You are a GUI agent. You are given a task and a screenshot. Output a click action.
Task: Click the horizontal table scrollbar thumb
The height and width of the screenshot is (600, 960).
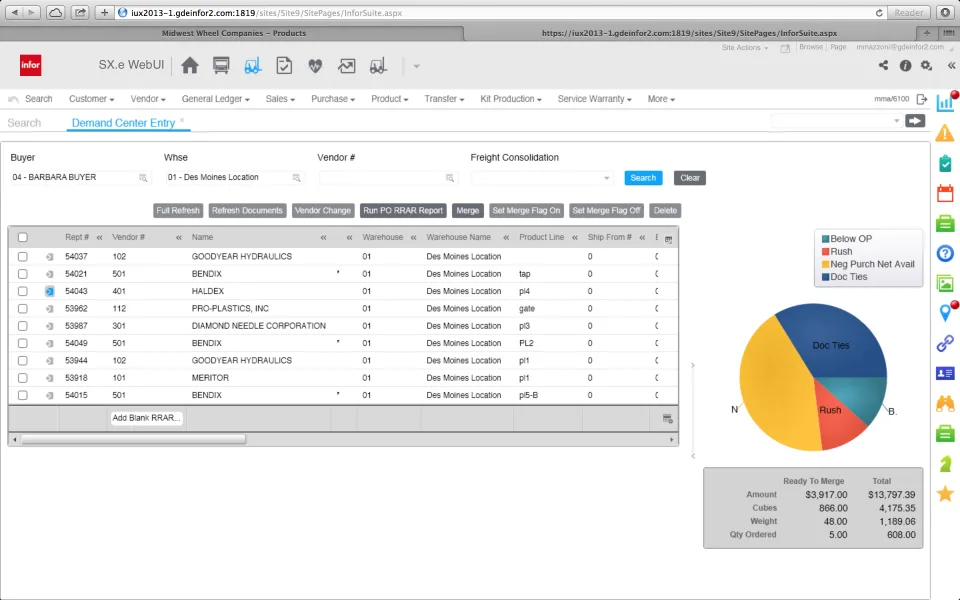point(133,439)
